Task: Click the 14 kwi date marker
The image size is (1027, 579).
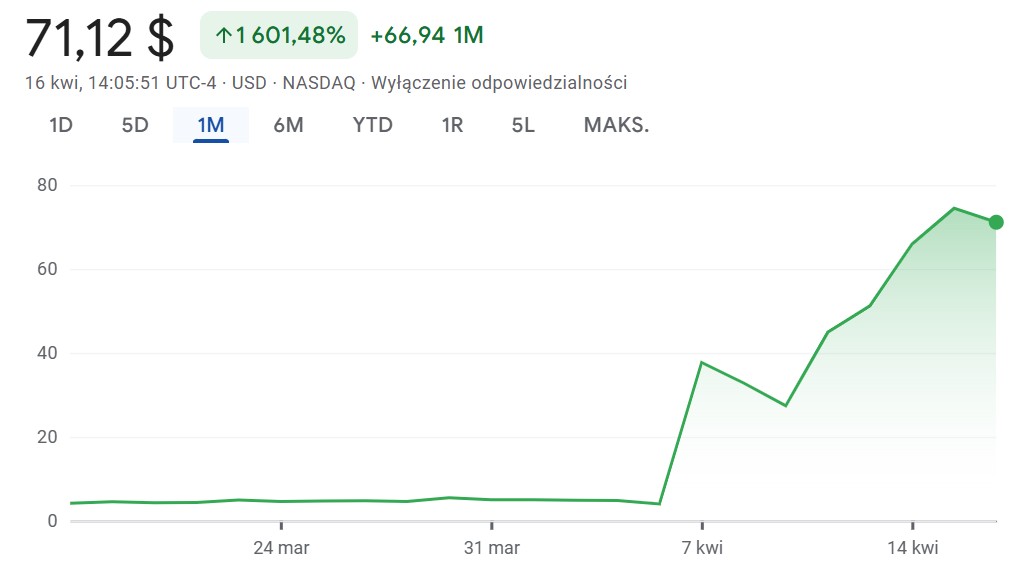Action: point(912,548)
